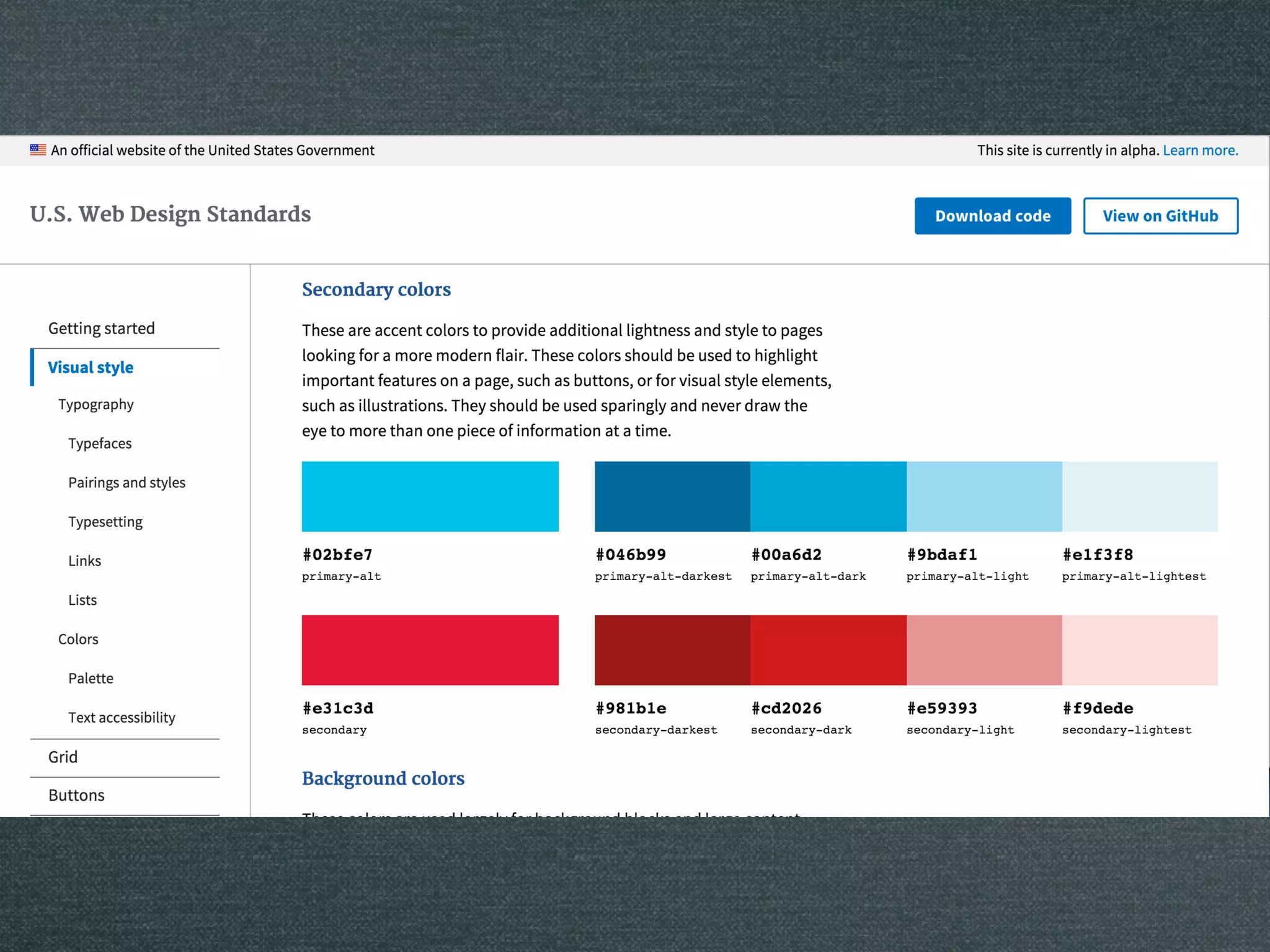1270x952 pixels.
Task: Go to Typography subsection
Action: pos(96,405)
